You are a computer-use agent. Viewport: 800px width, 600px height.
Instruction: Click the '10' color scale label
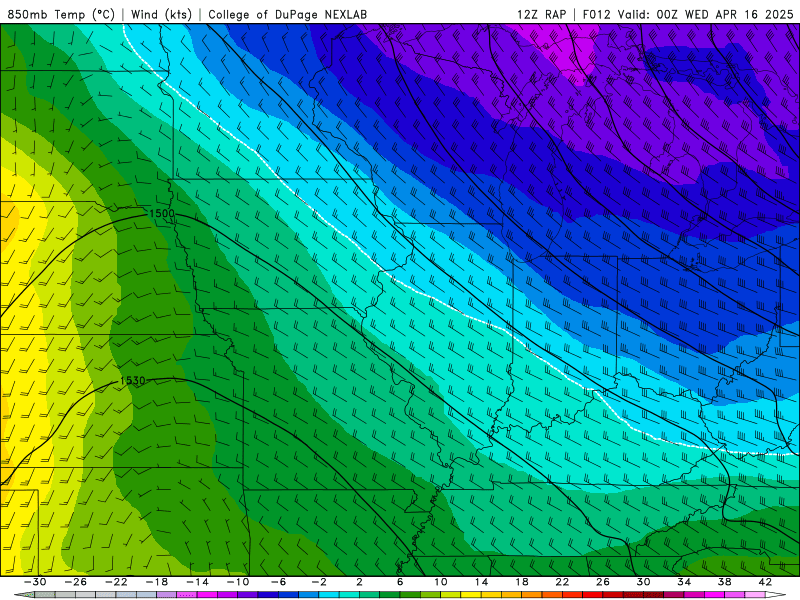point(440,582)
